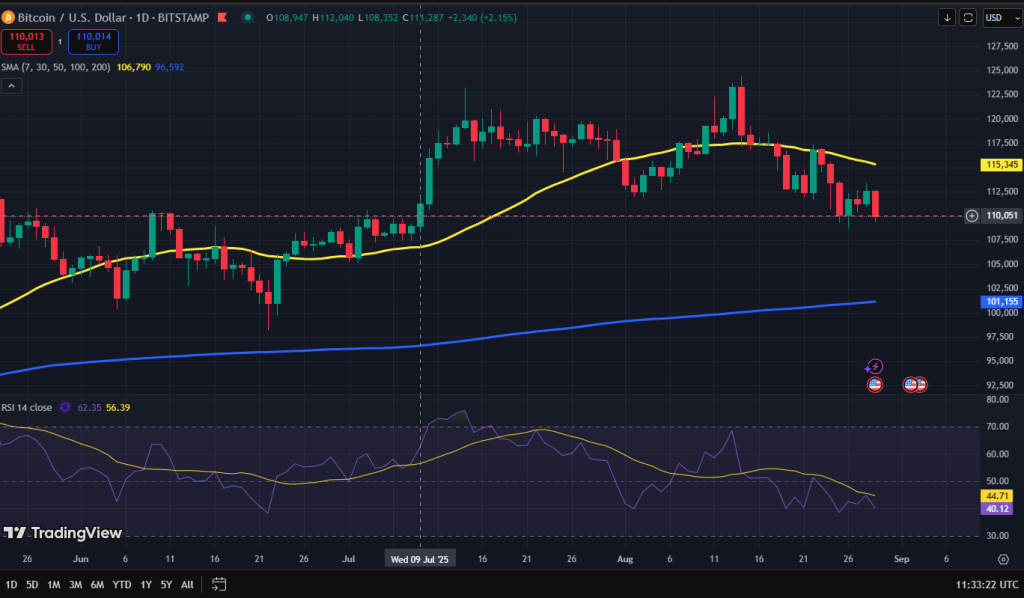This screenshot has height=598, width=1024.
Task: Click the green market status dot
Action: pos(248,18)
